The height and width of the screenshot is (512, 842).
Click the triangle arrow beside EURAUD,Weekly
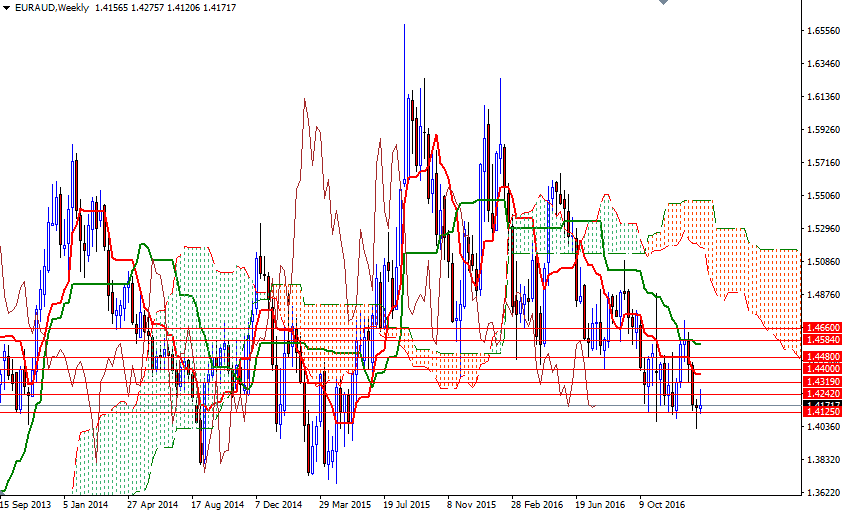6,8
